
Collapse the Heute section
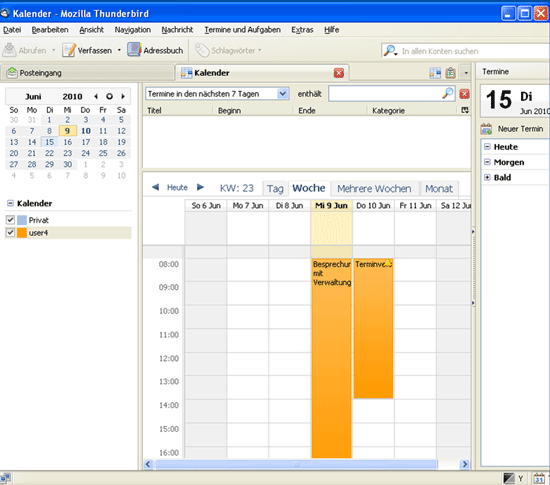pyautogui.click(x=487, y=147)
